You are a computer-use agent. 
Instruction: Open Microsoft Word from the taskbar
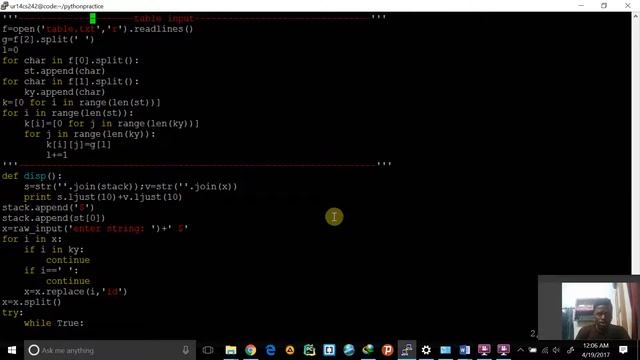coord(465,350)
